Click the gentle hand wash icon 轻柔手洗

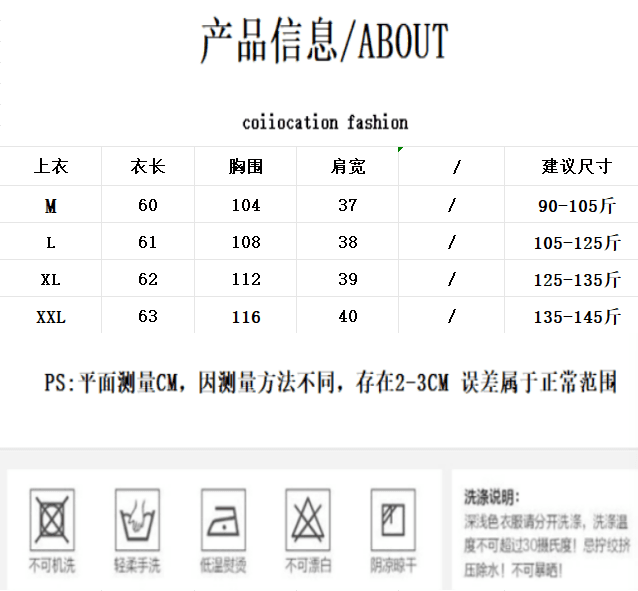(x=138, y=520)
